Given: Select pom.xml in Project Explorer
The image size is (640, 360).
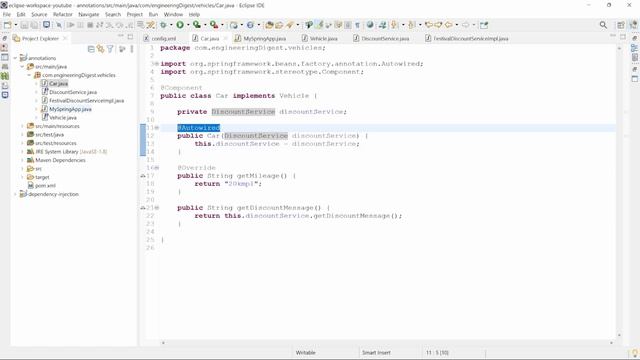Looking at the screenshot, I should tap(45, 186).
